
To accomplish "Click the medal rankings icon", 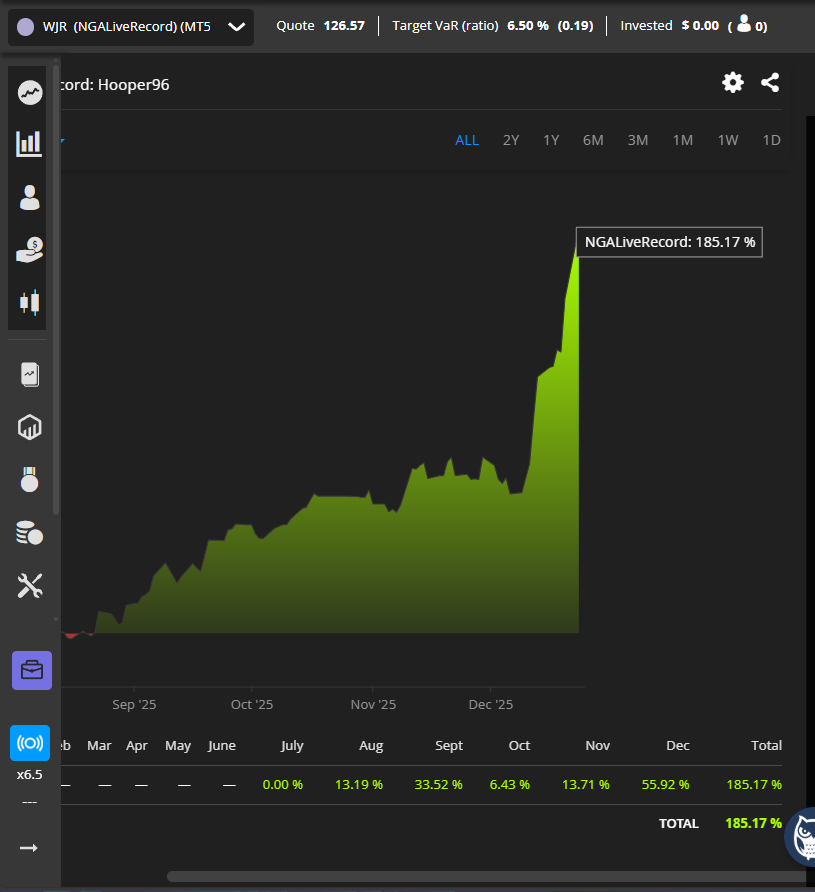I will click(30, 480).
